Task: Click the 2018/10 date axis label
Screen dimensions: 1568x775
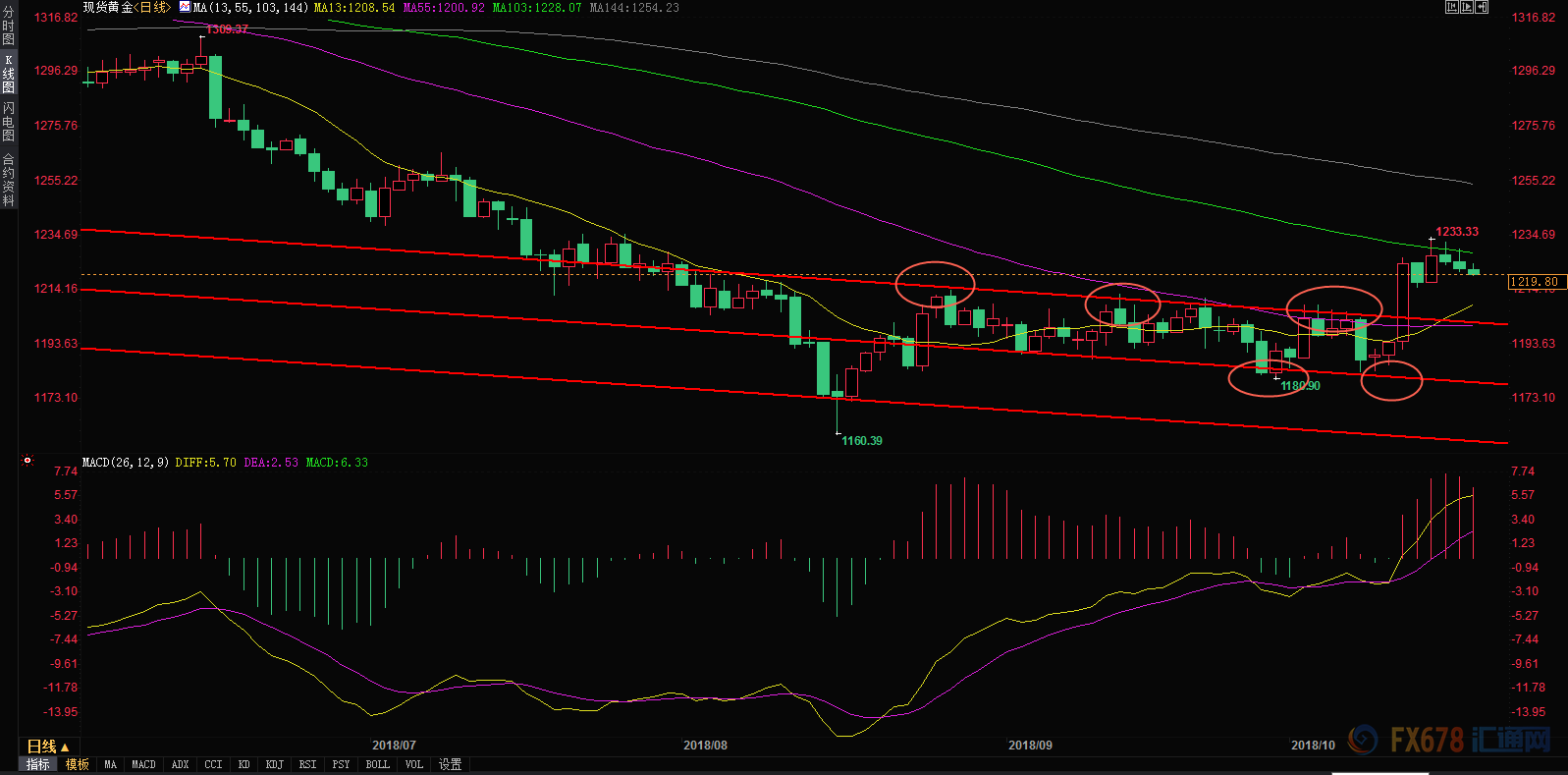Action: pos(1313,746)
